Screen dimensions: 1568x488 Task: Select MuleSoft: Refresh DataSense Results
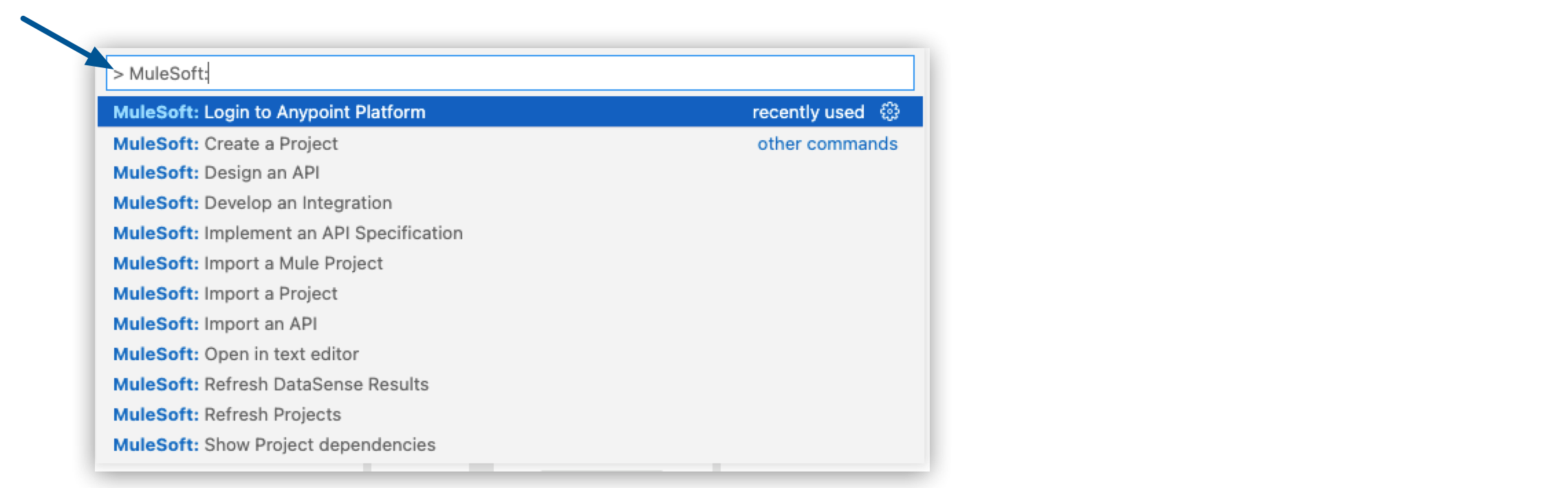coord(270,384)
